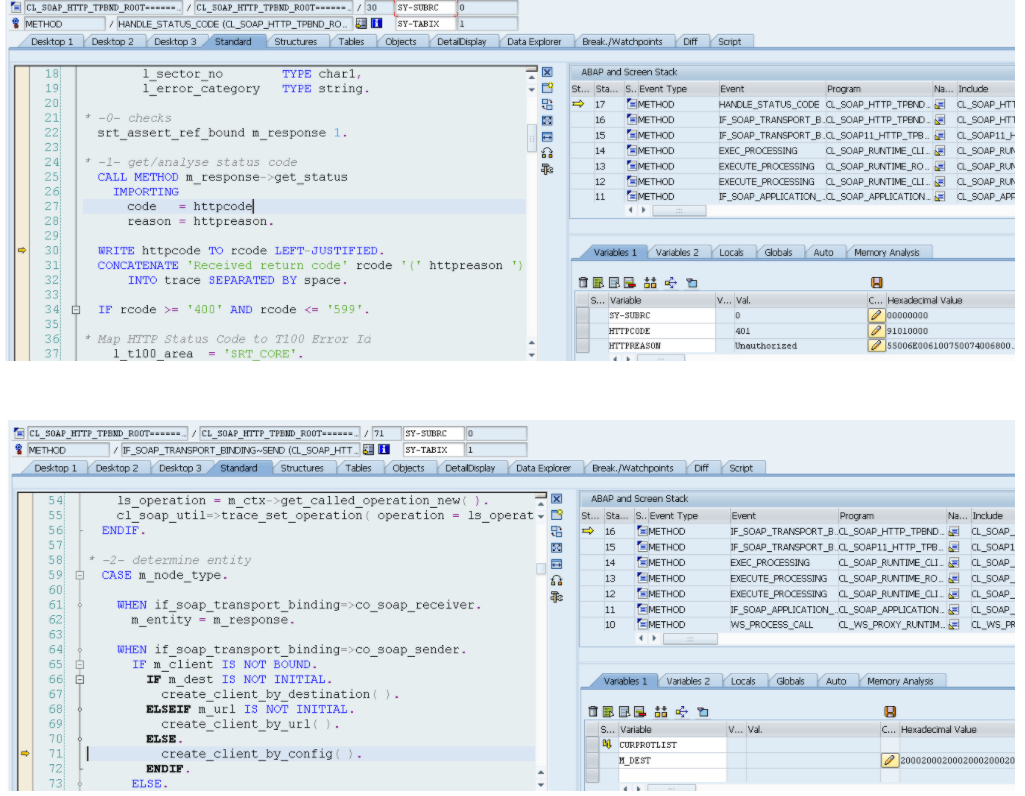This screenshot has width=1025, height=796.
Task: Services headphones icon in lower debugger's vertical toolbar
Action: point(556,580)
